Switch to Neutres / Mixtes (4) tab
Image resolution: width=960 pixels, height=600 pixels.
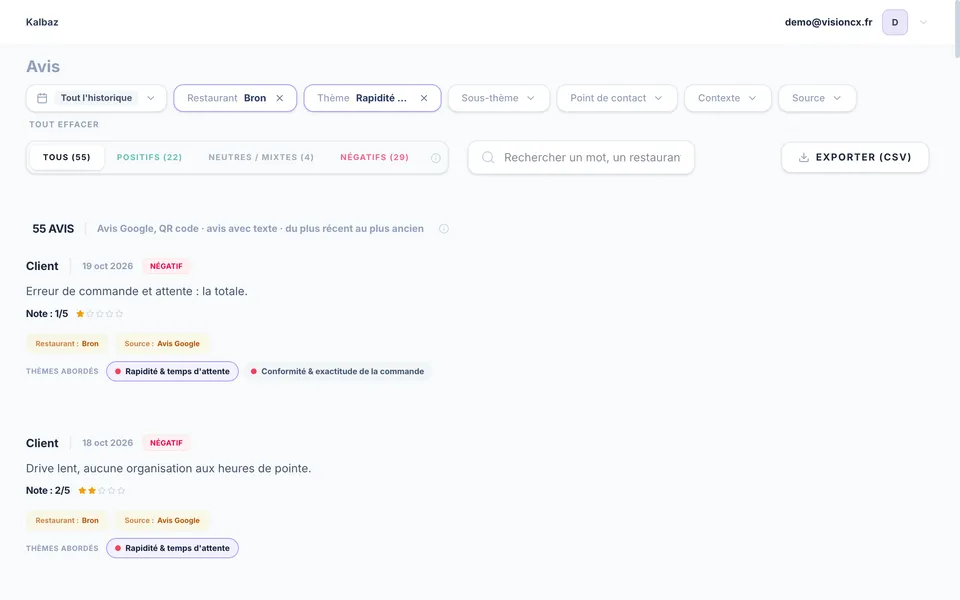(261, 157)
